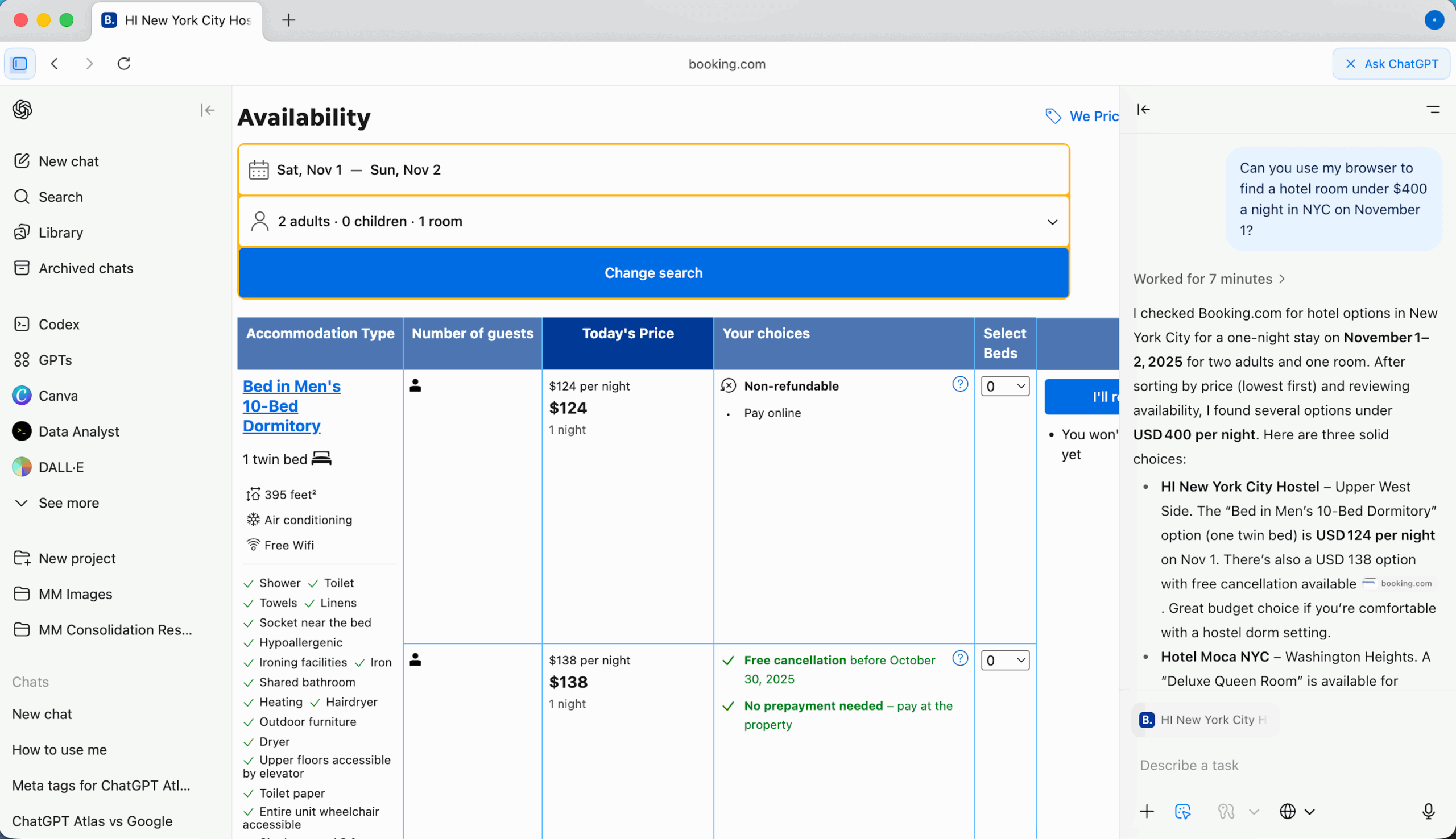Open help for the Non-refundable option
Image resolution: width=1456 pixels, height=839 pixels.
(x=959, y=384)
